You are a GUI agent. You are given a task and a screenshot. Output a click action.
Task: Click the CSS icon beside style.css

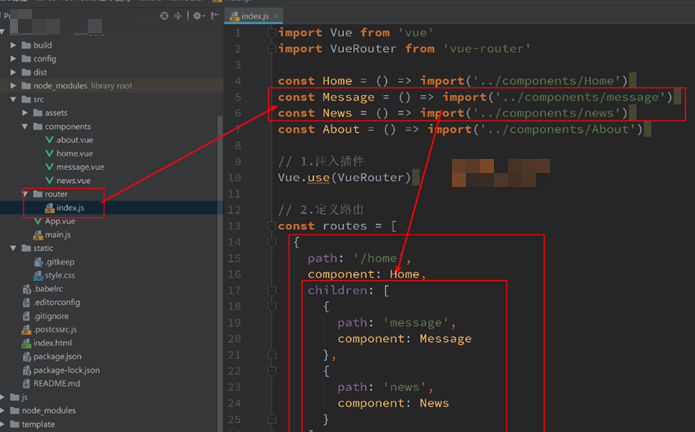(x=38, y=276)
